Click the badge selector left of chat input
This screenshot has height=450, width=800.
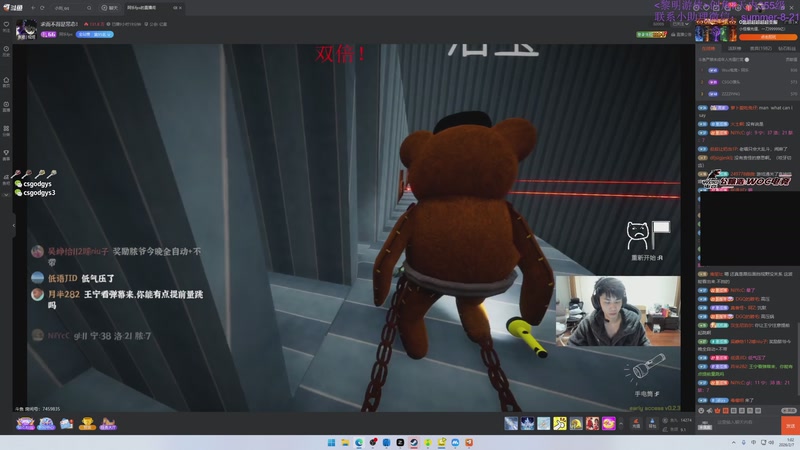point(705,424)
